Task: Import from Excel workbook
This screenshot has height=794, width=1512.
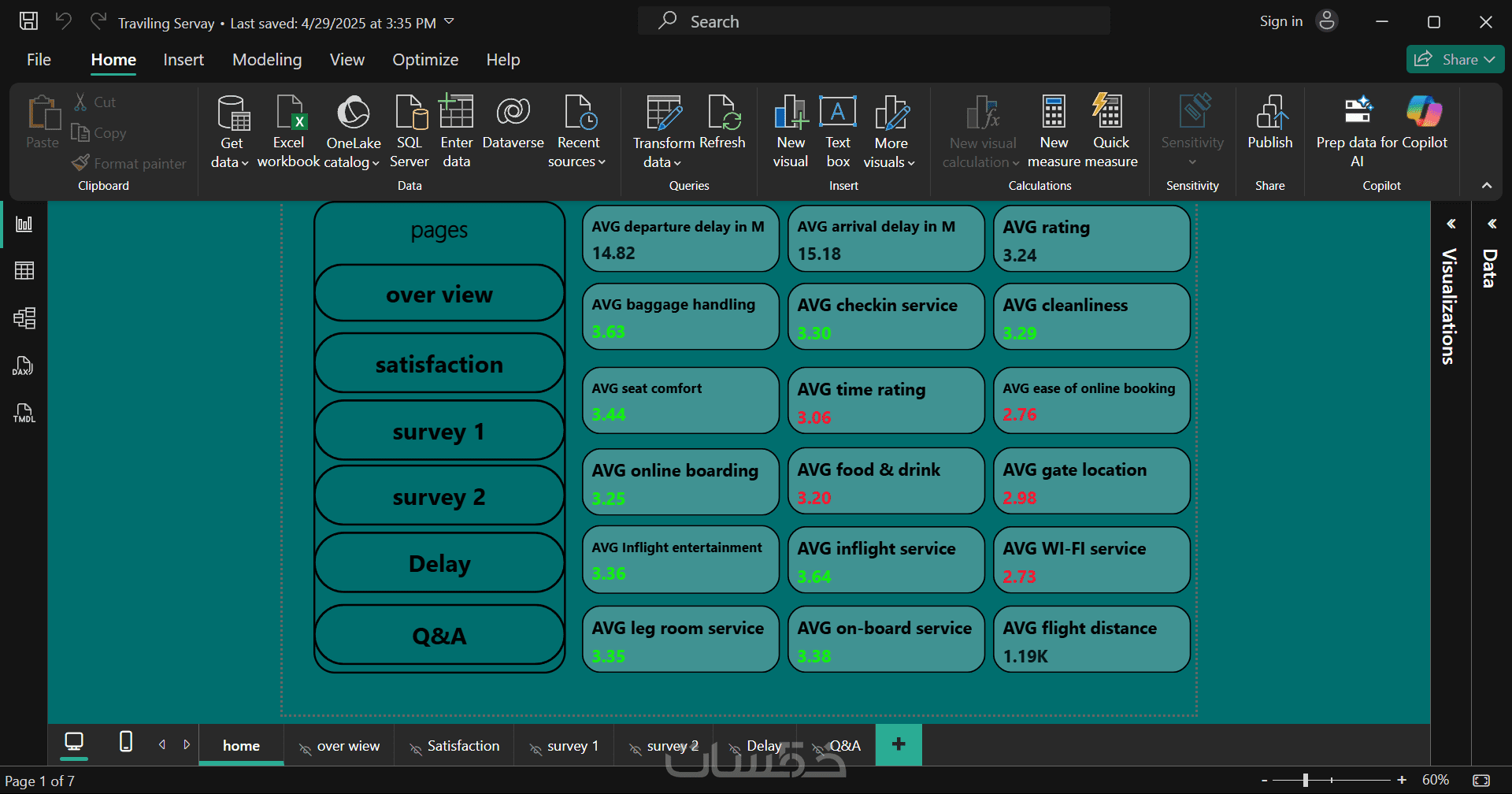Action: (288, 131)
